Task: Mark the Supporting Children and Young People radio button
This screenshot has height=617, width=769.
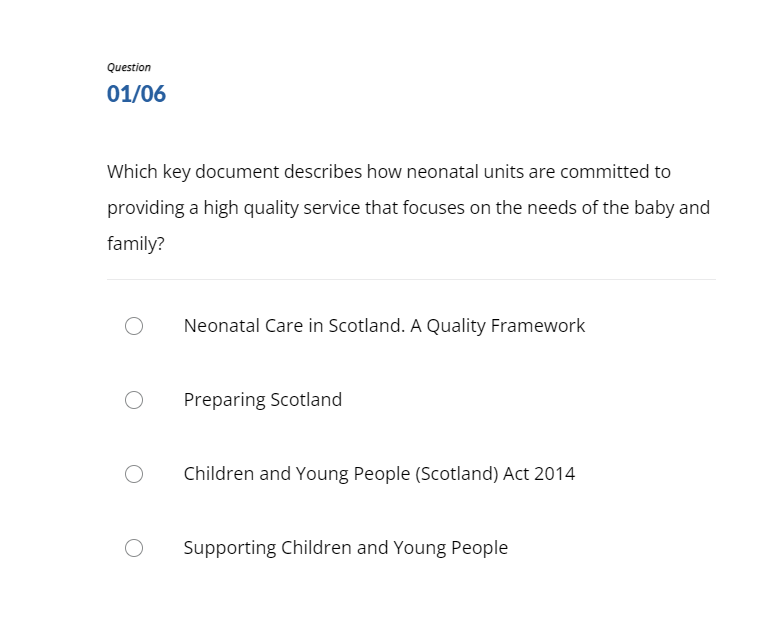Action: (134, 548)
